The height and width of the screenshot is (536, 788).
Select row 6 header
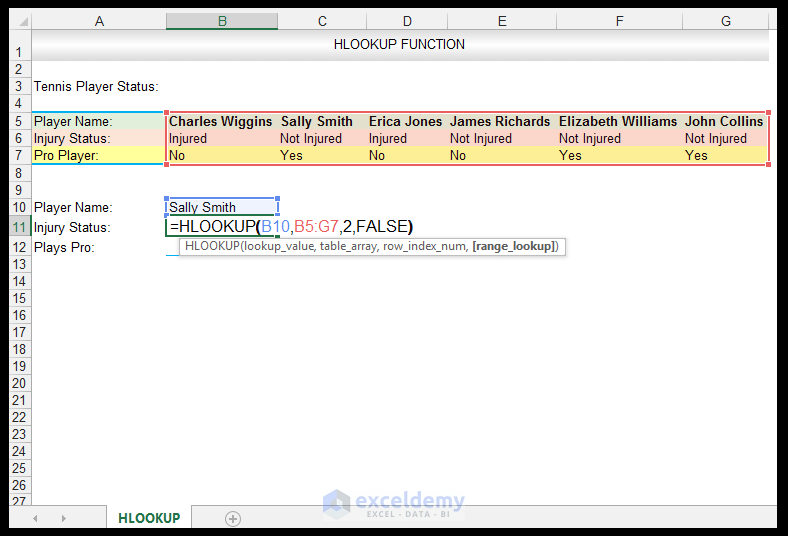point(19,138)
